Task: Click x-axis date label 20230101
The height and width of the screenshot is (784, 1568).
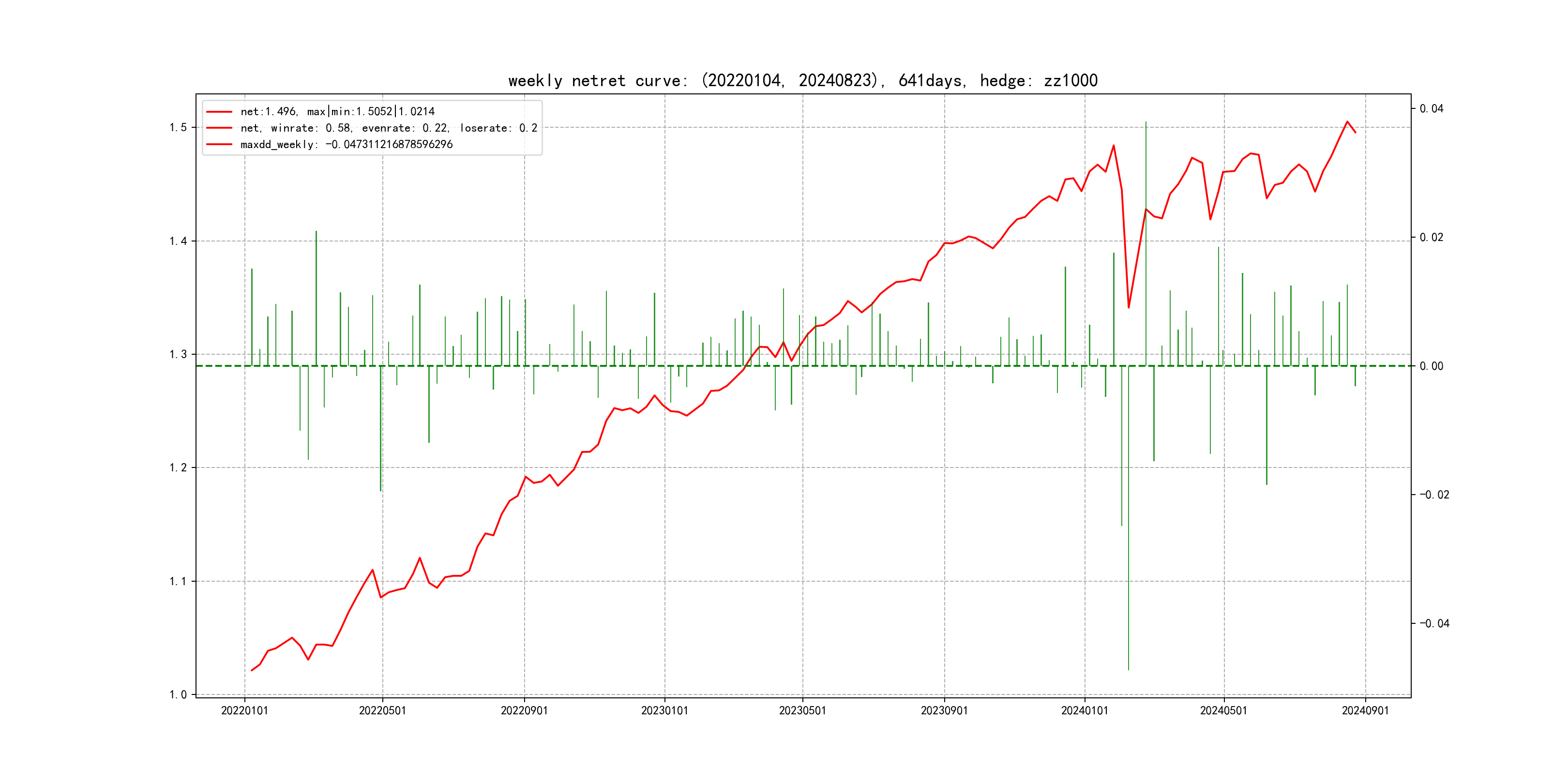Action: (664, 710)
